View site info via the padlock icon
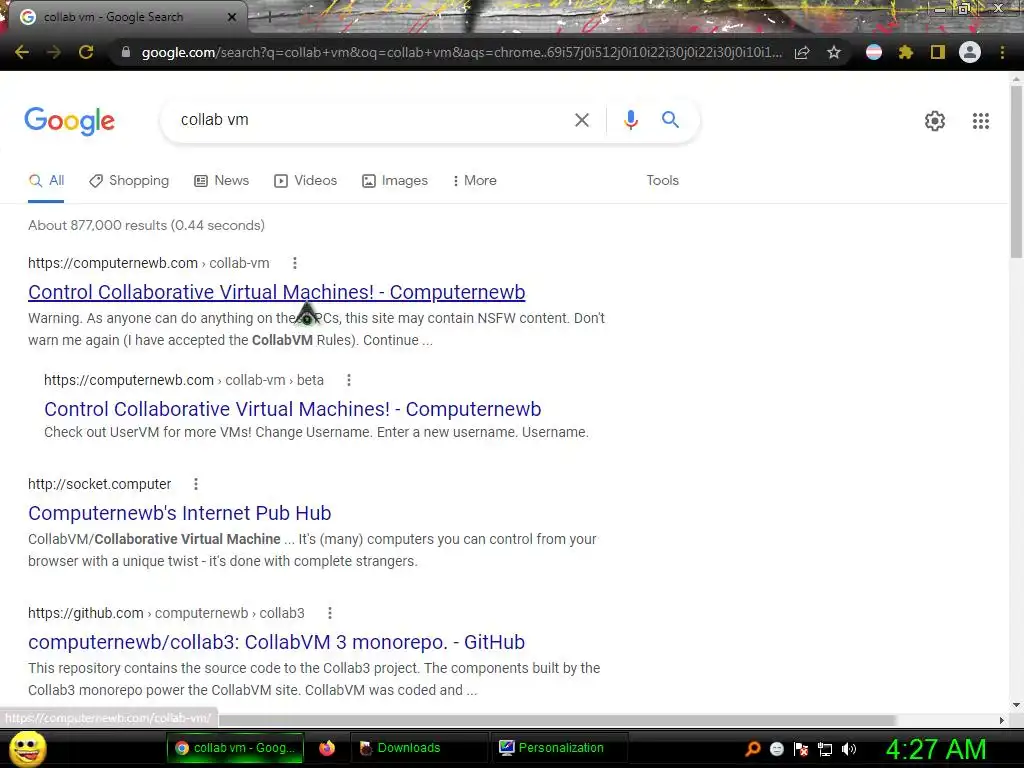The height and width of the screenshot is (768, 1024). coord(126,52)
